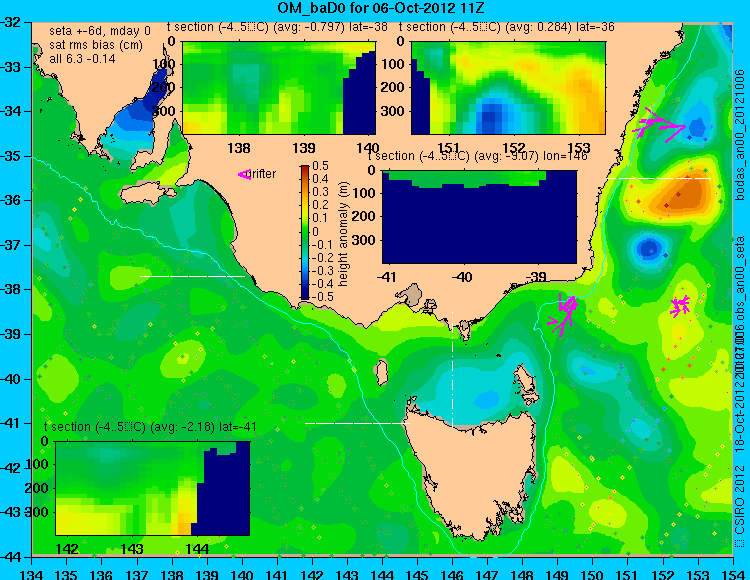Click the 't section' heading ending lon=146

pos(477,156)
